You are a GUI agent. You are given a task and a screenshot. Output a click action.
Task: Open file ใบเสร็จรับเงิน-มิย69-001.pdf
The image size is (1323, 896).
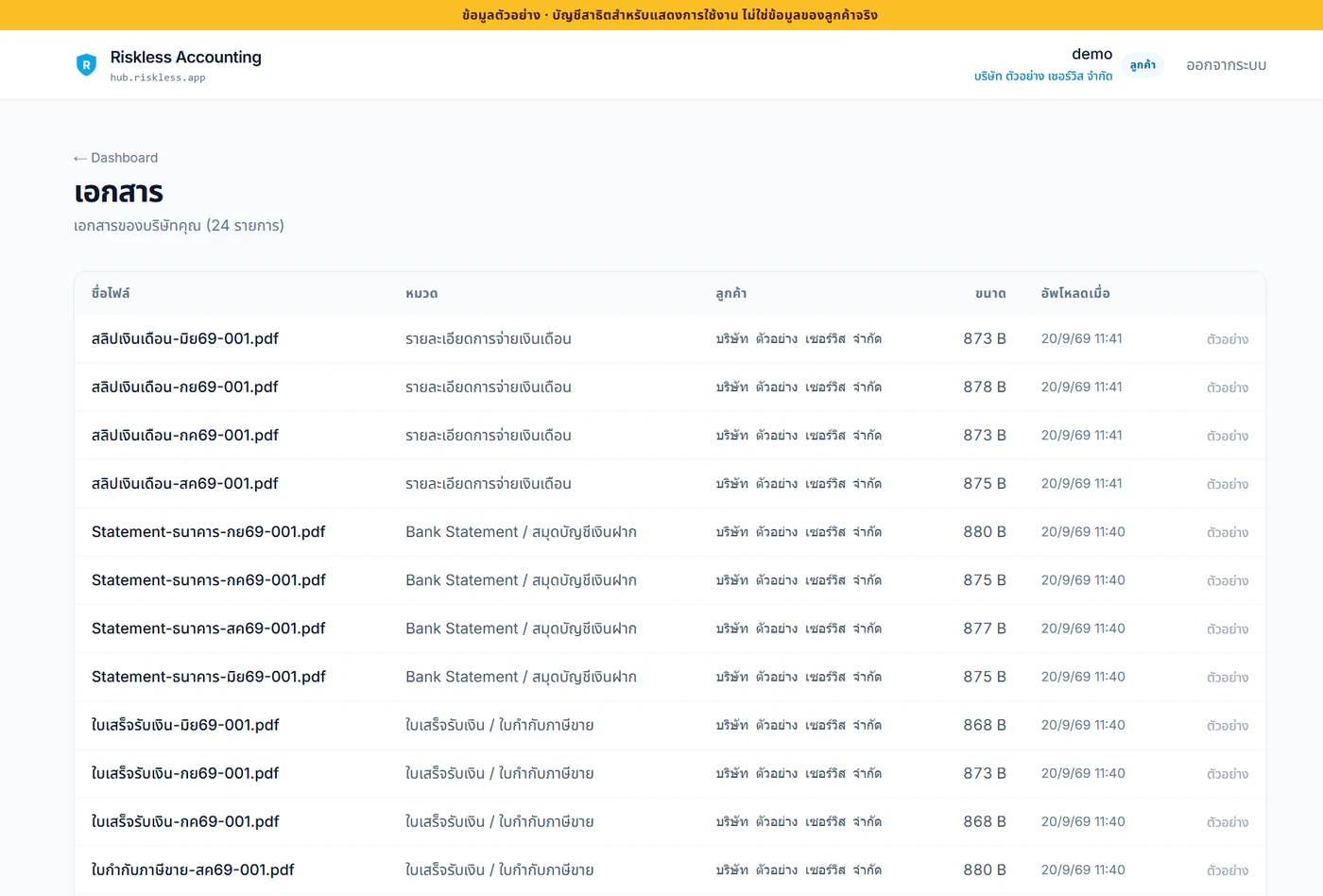pyautogui.click(x=185, y=725)
